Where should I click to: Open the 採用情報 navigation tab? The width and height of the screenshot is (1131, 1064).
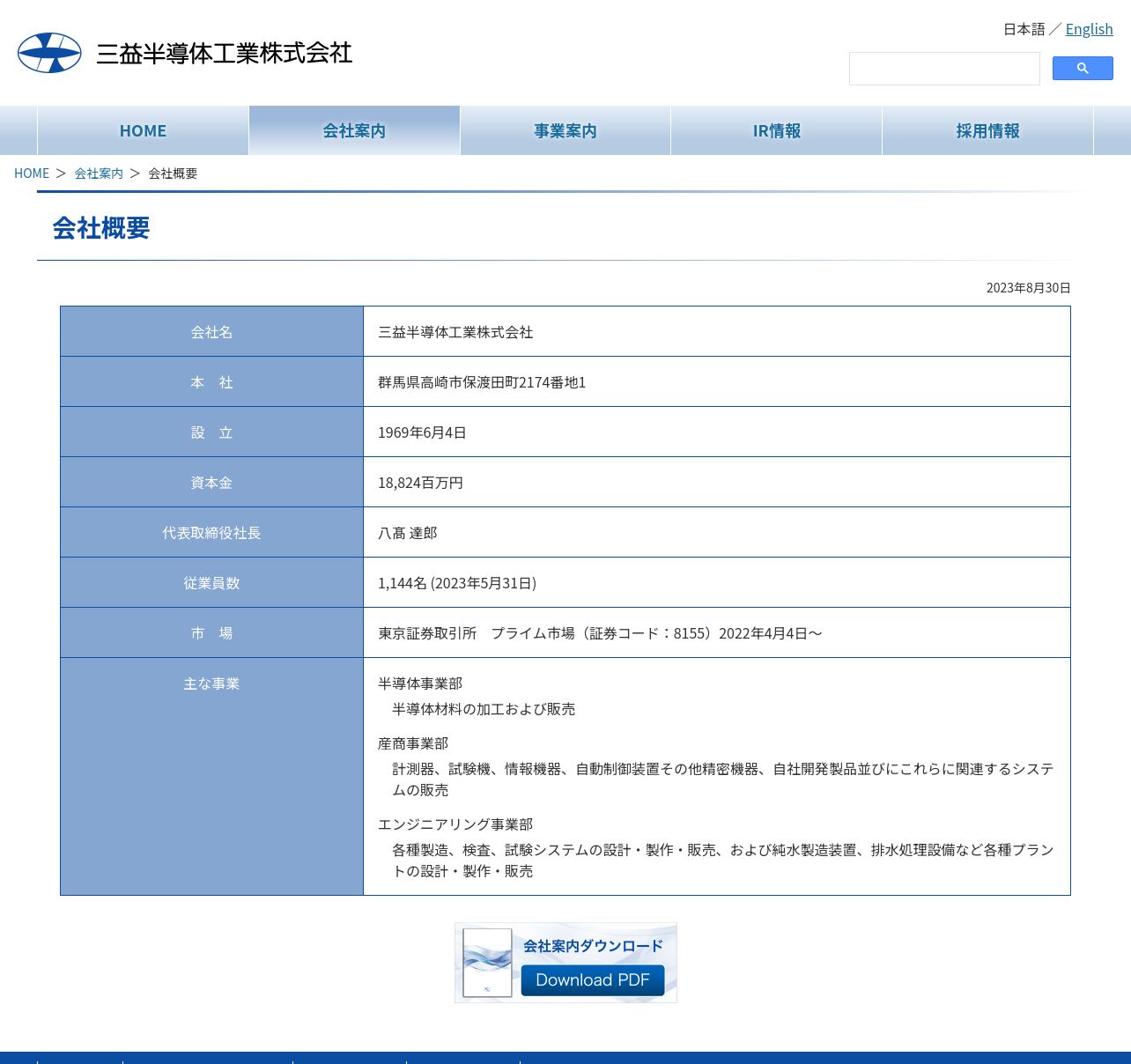987,130
